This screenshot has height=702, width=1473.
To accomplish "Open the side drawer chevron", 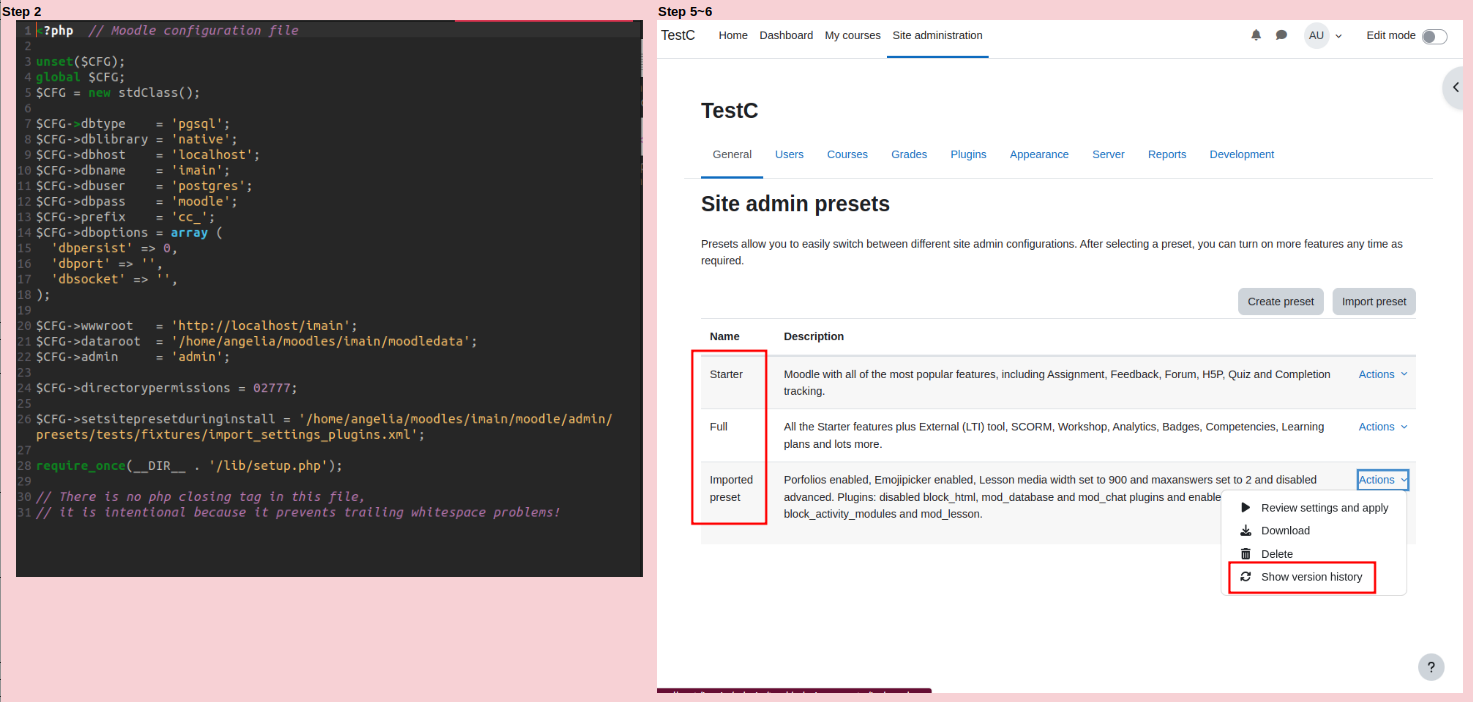I will click(1457, 87).
